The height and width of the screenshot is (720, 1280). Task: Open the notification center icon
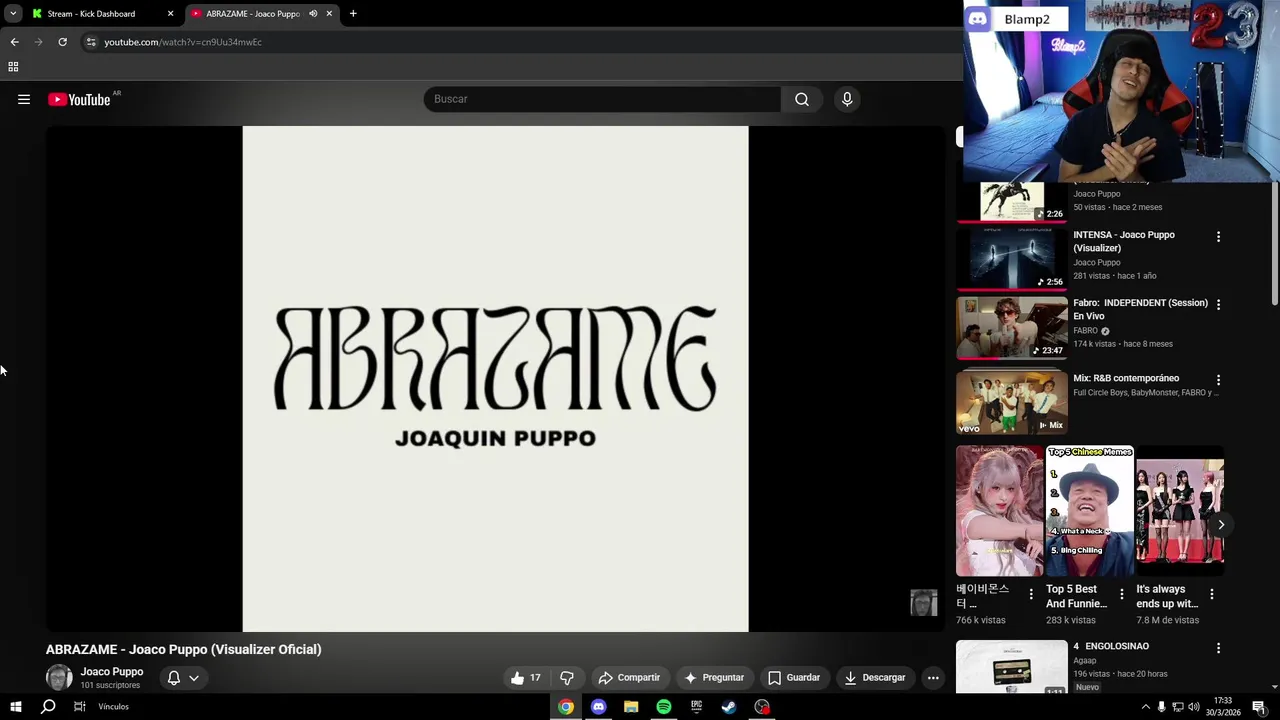click(1259, 707)
